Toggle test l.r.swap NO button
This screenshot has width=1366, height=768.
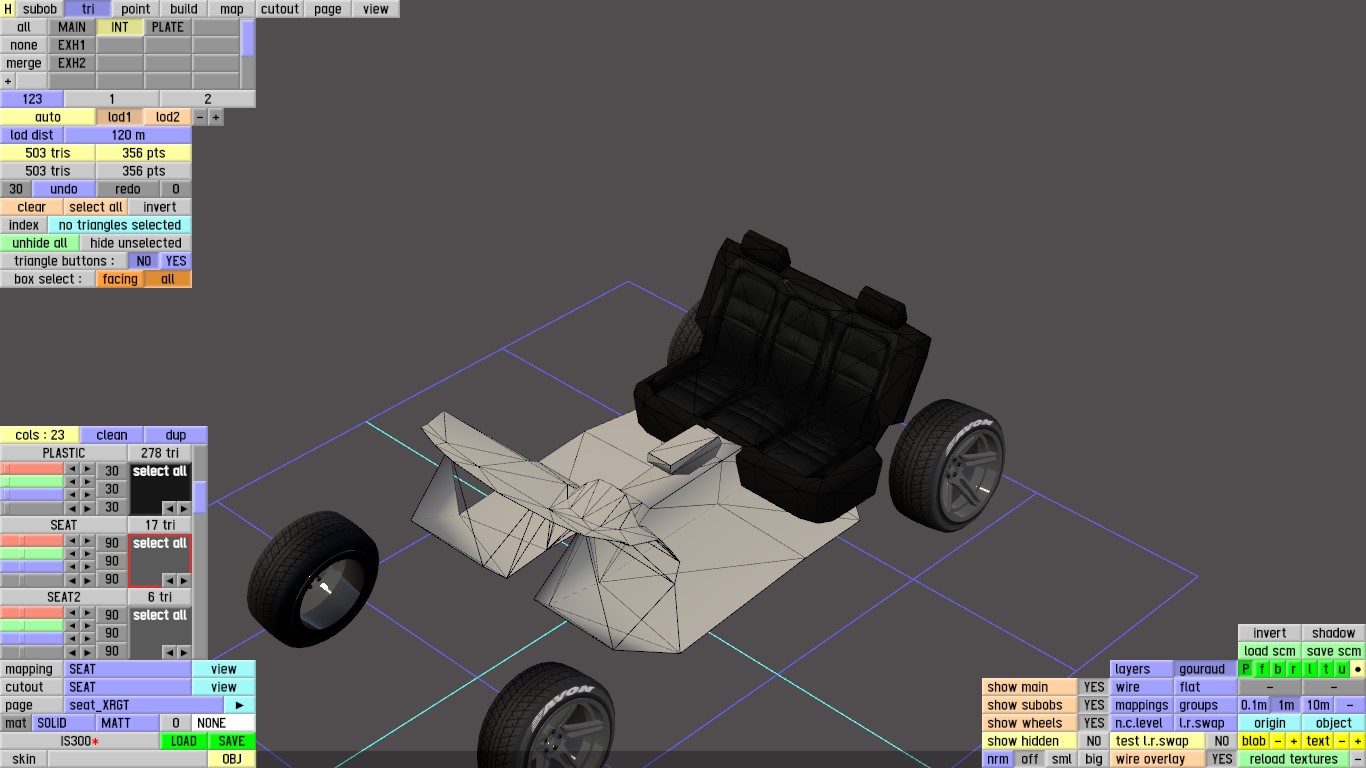click(x=1221, y=741)
